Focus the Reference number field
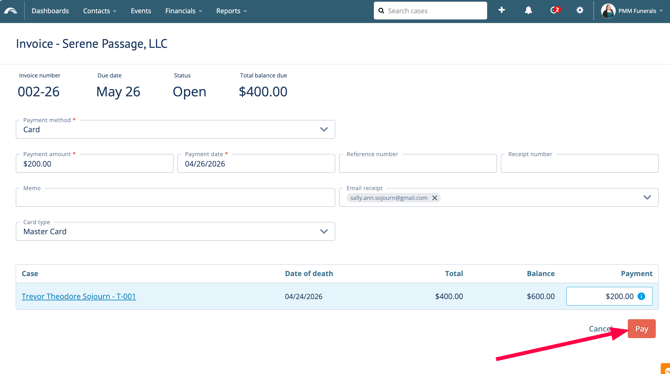The image size is (670, 374). click(x=418, y=163)
